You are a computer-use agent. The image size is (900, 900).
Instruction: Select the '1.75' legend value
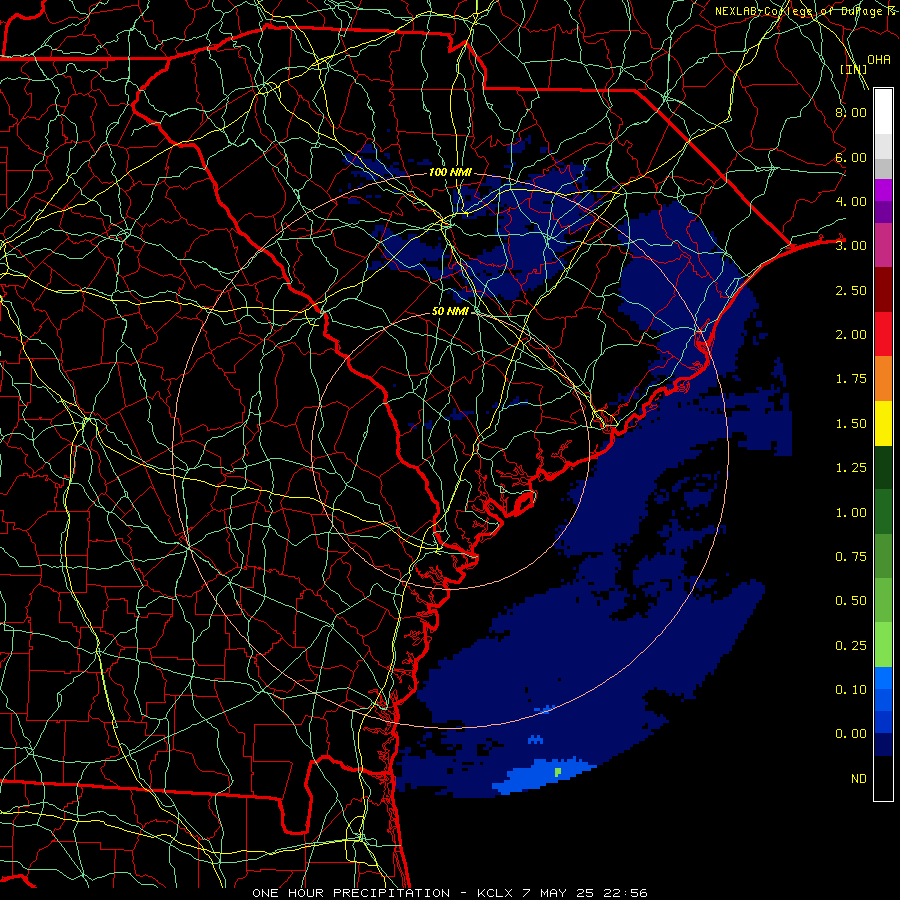pyautogui.click(x=851, y=379)
